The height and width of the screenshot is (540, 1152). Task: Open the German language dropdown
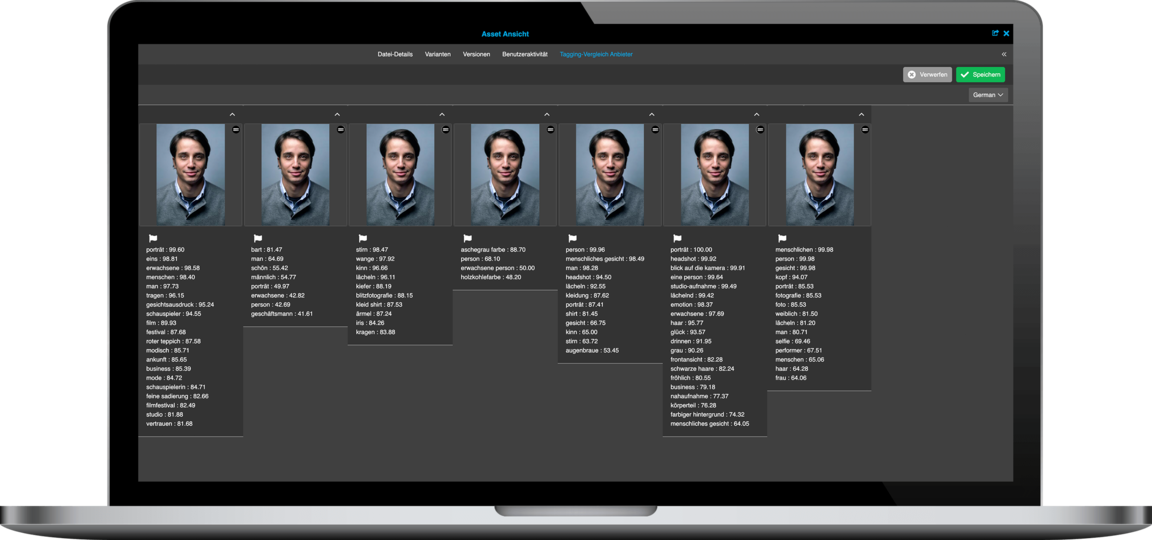[x=988, y=95]
